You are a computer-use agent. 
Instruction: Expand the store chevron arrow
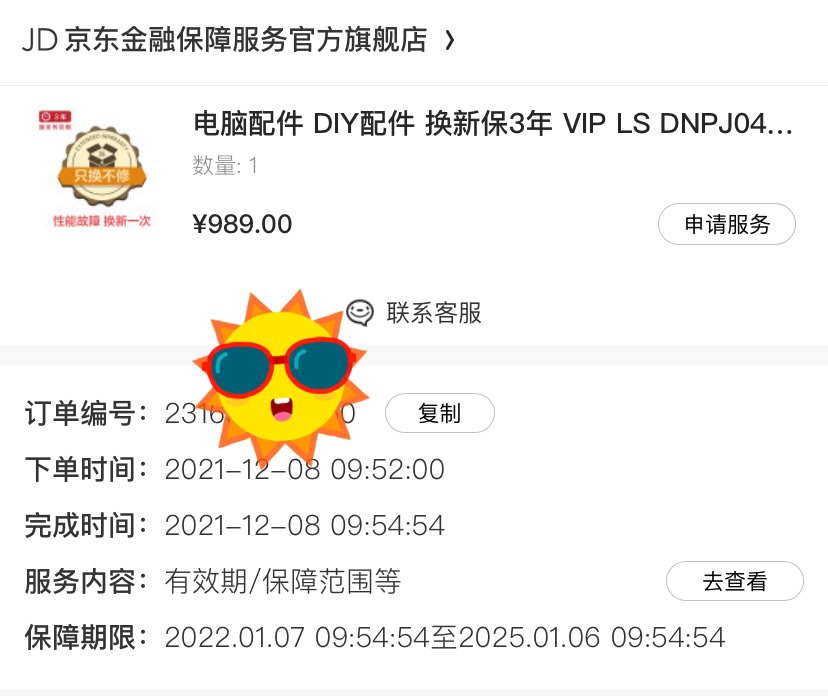click(x=449, y=40)
